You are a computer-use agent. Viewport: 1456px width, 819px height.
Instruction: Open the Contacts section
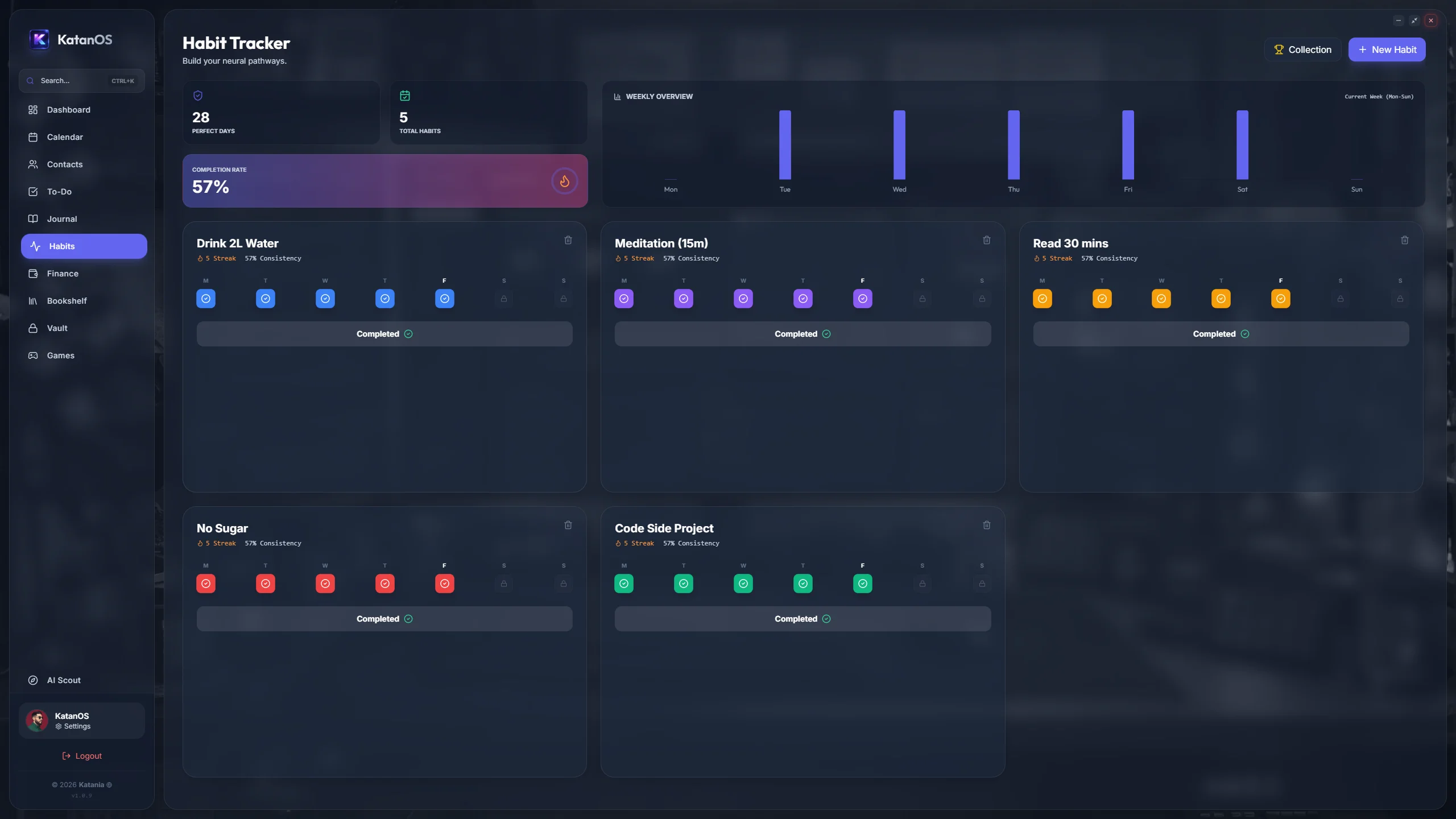click(65, 164)
